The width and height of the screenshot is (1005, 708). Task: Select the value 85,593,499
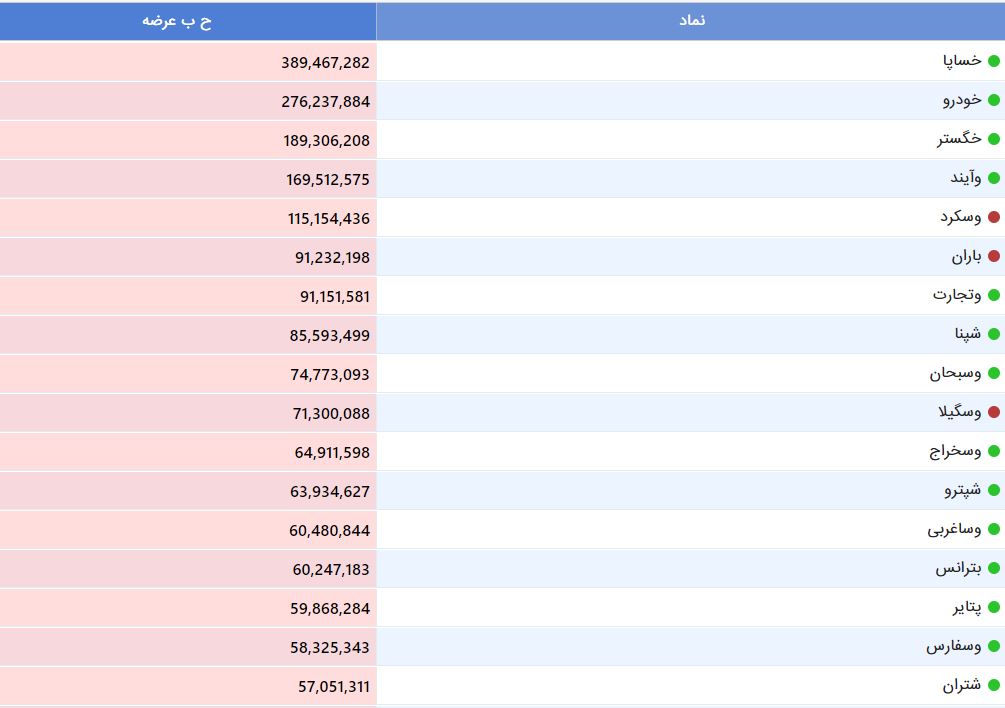(330, 336)
